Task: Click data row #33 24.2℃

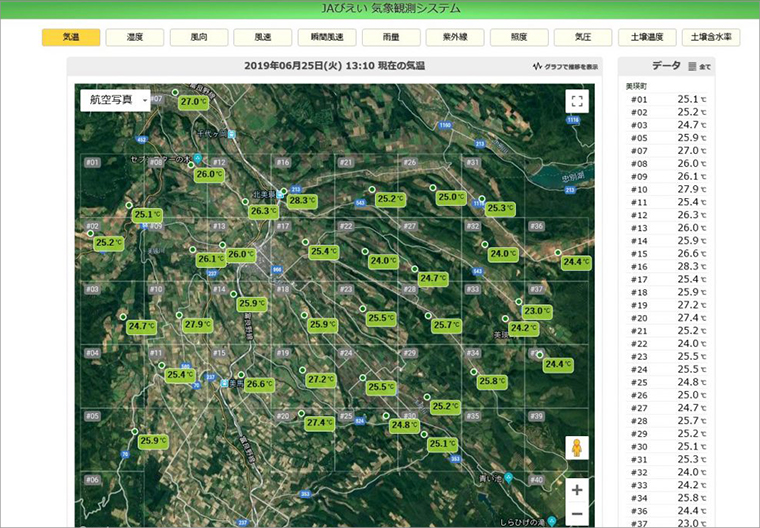Action: (667, 485)
